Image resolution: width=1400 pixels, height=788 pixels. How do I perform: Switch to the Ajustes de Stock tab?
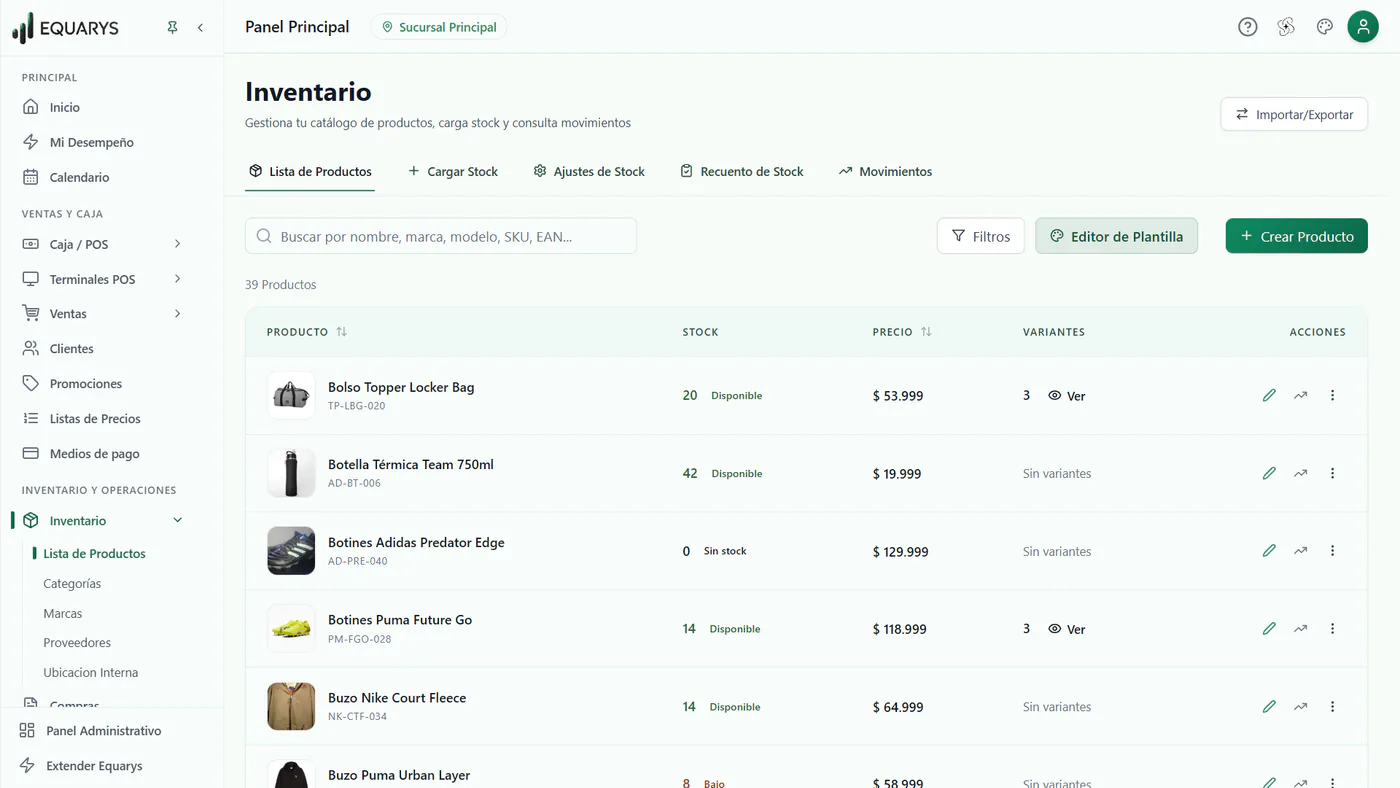pos(589,171)
